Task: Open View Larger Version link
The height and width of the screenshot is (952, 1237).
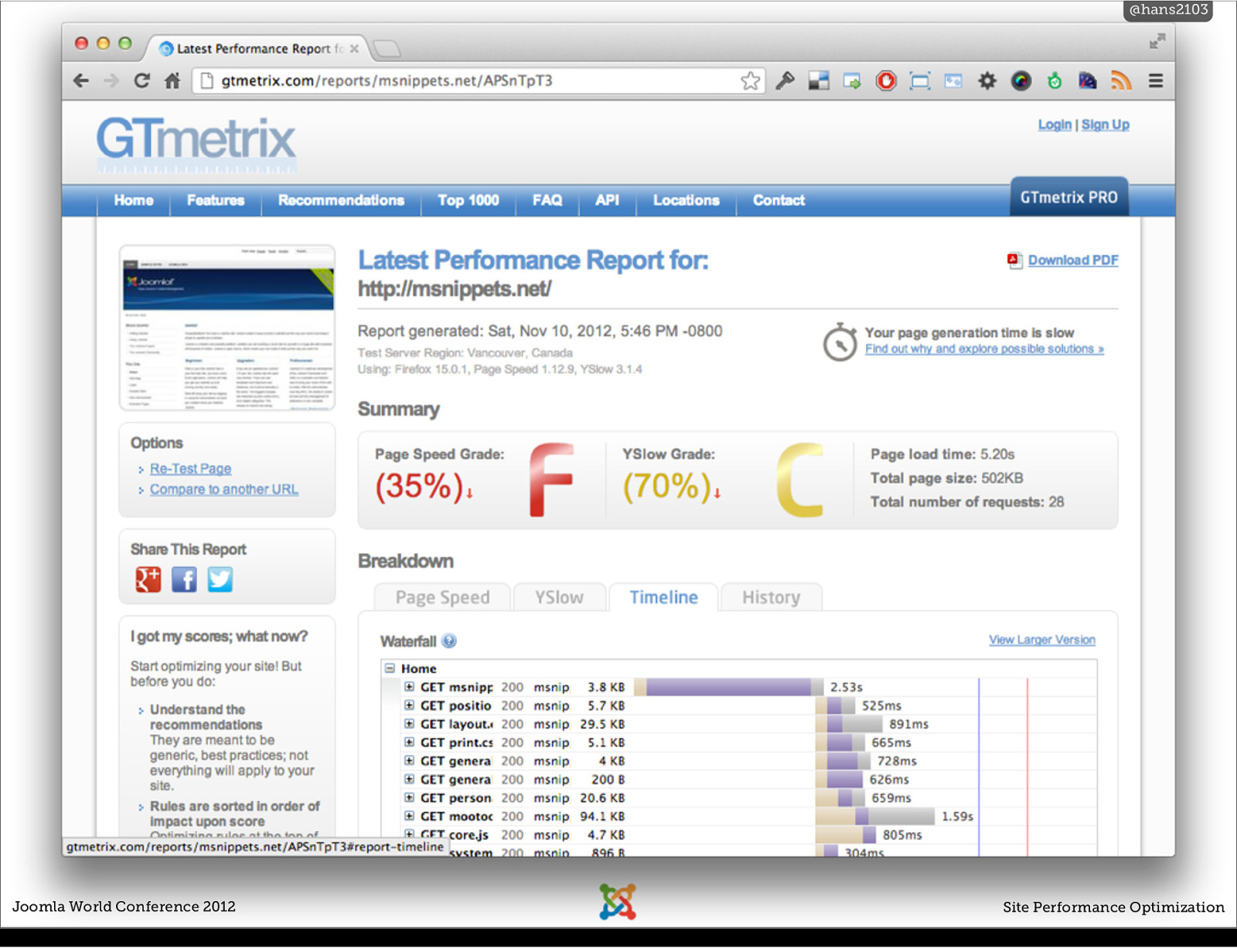Action: [1042, 640]
